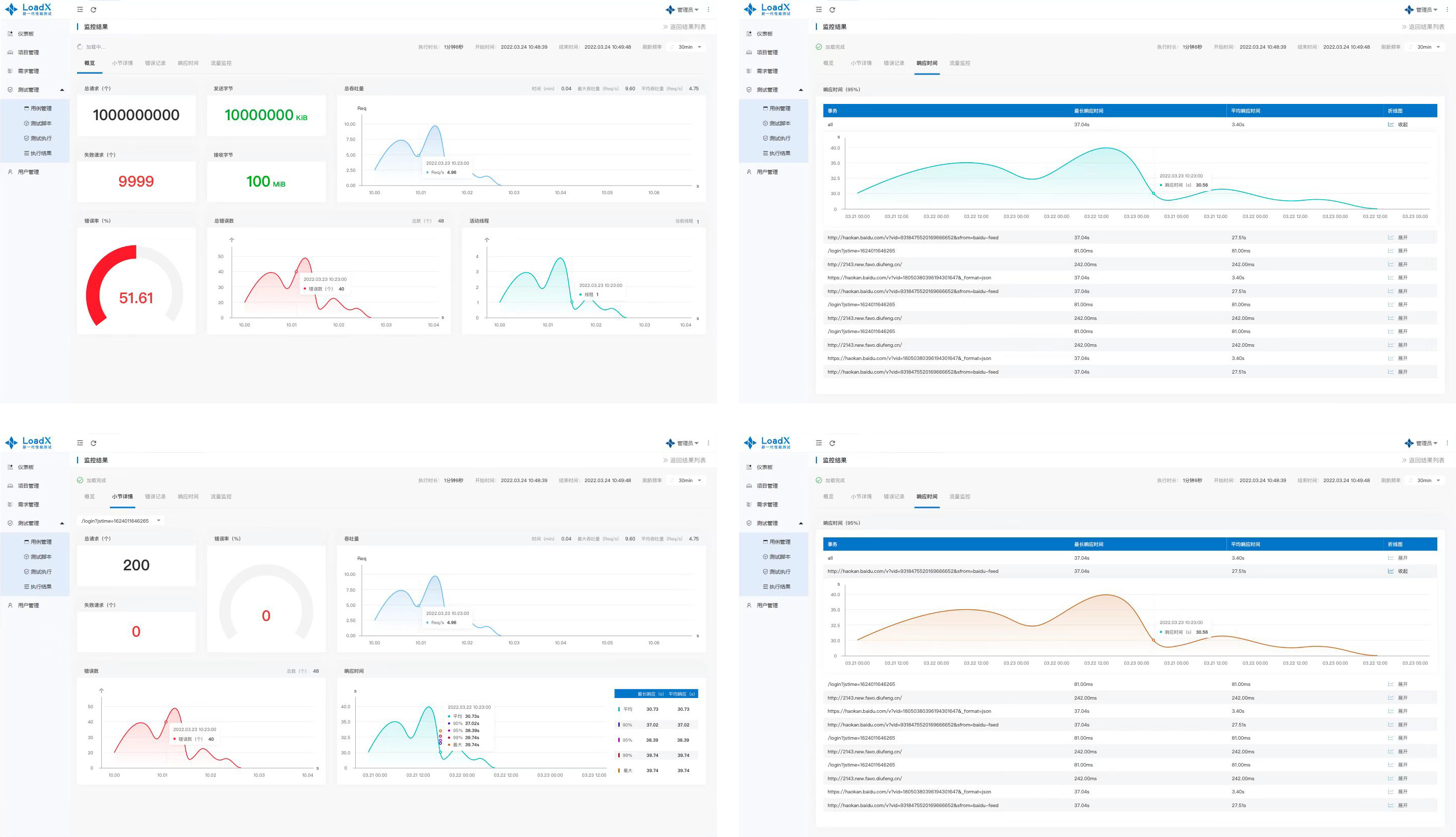Click the sidebar collapse icon above the 加载中 status
Viewport: 1456px width, 837px height.
(x=80, y=10)
